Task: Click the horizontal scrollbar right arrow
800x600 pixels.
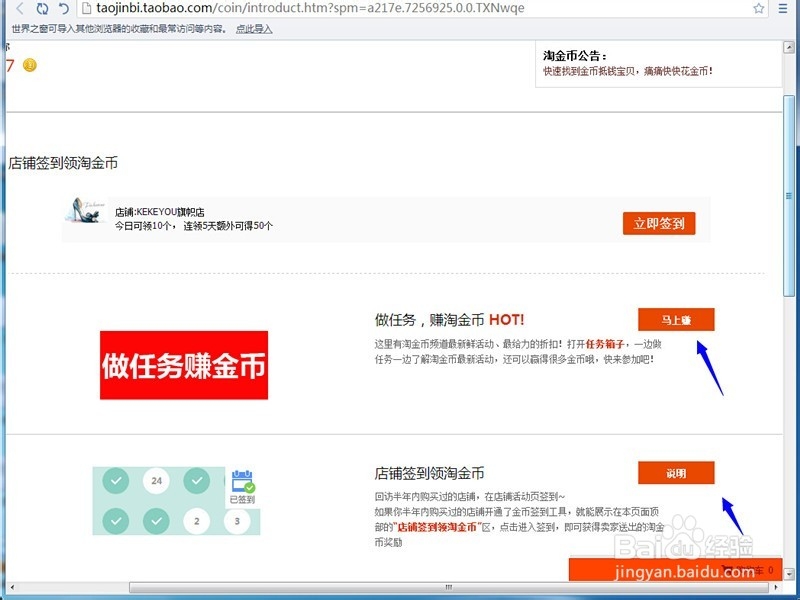Action: point(777,586)
